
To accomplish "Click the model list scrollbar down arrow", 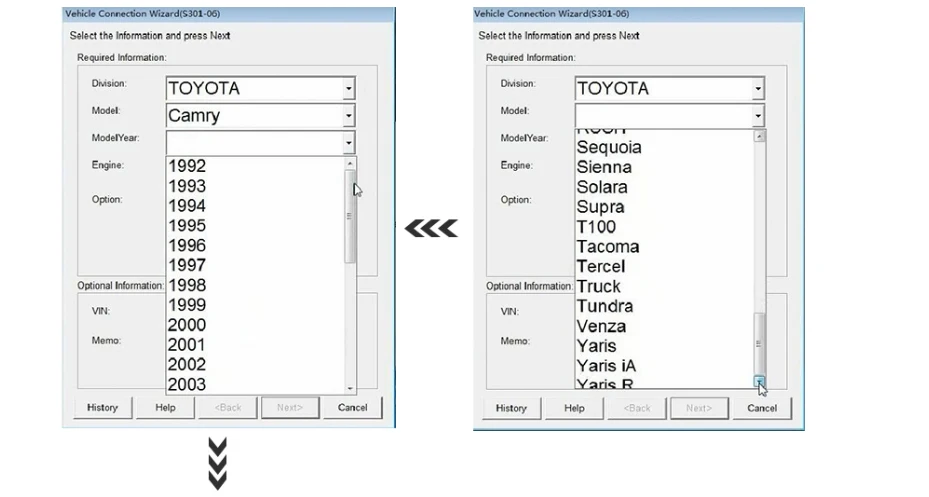I will (759, 382).
